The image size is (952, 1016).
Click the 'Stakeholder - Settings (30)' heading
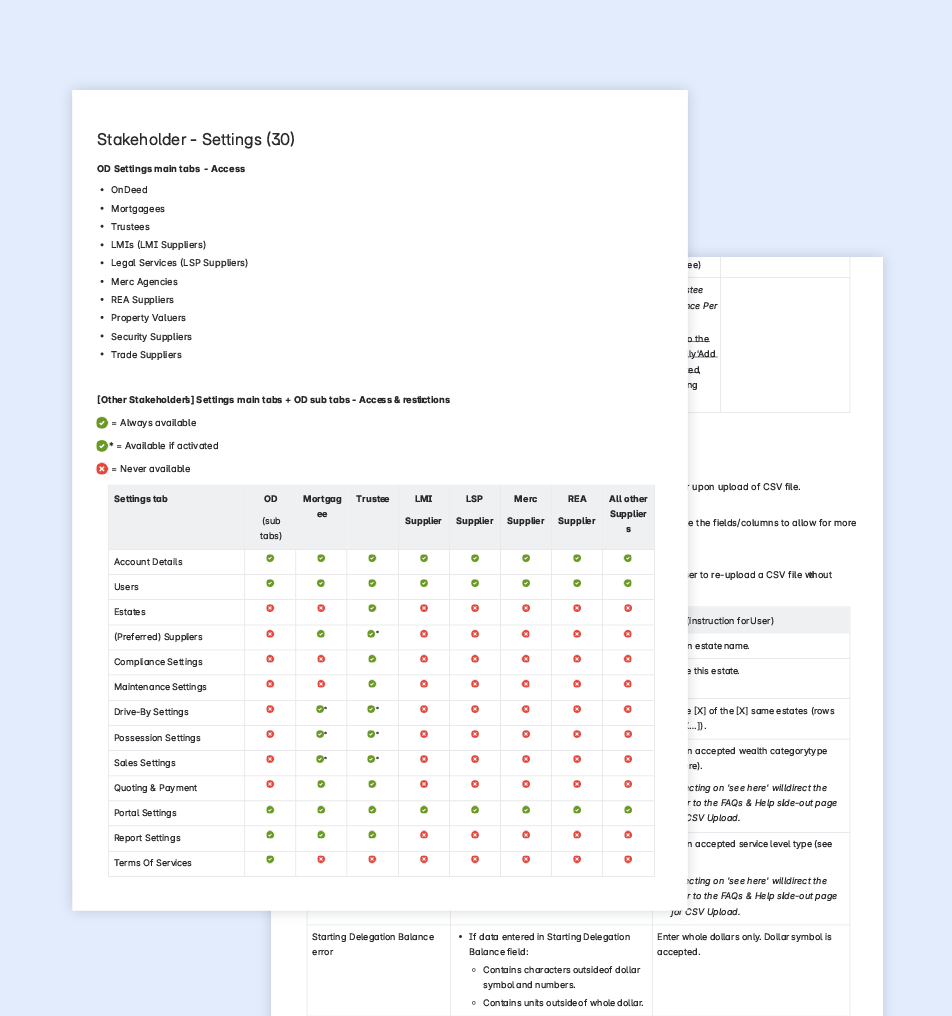click(196, 139)
